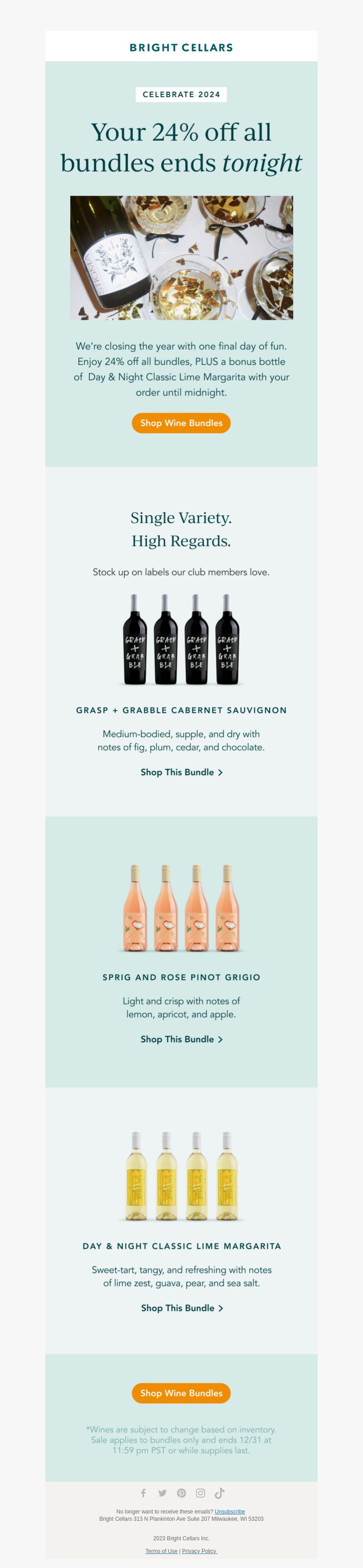
Task: Shop the Grasp + Grabble Cabernet bundle link
Action: [181, 772]
